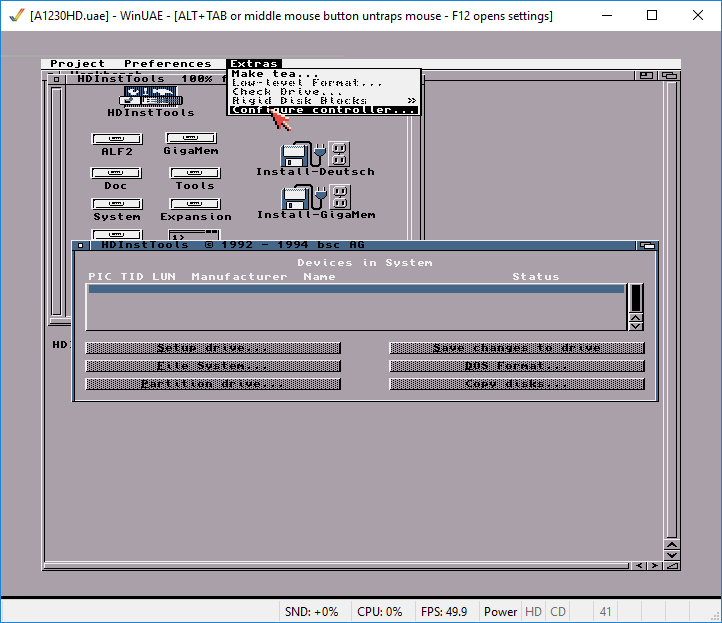Viewport: 722px width, 623px height.
Task: Click the Workbench window zoom gadget
Action: tap(646, 75)
